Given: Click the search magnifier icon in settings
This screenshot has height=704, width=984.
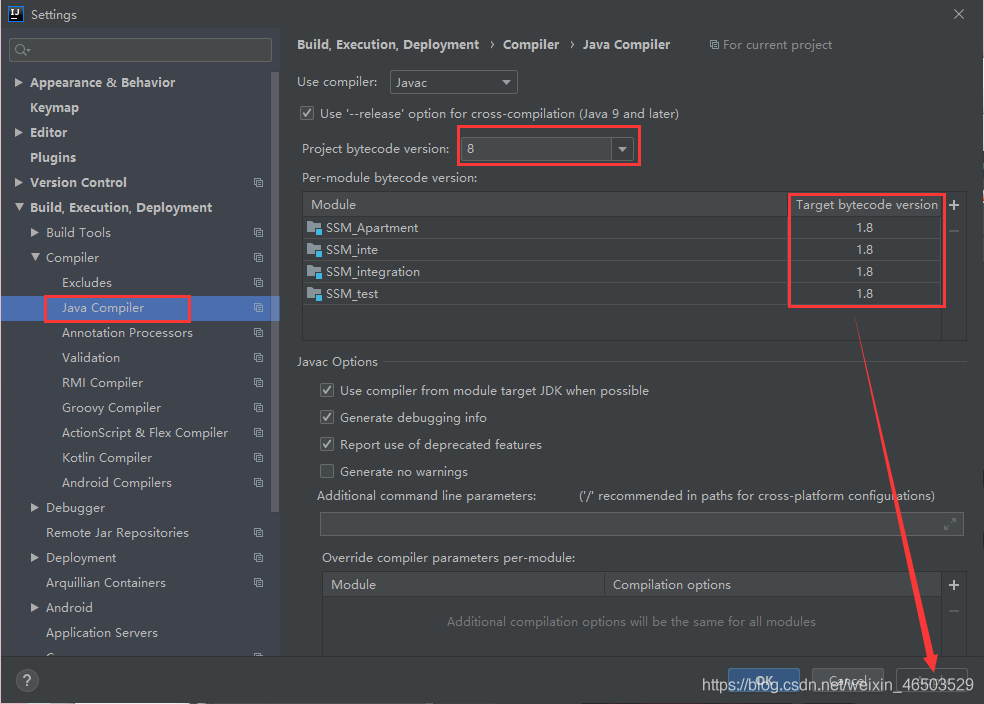Looking at the screenshot, I should (22, 50).
